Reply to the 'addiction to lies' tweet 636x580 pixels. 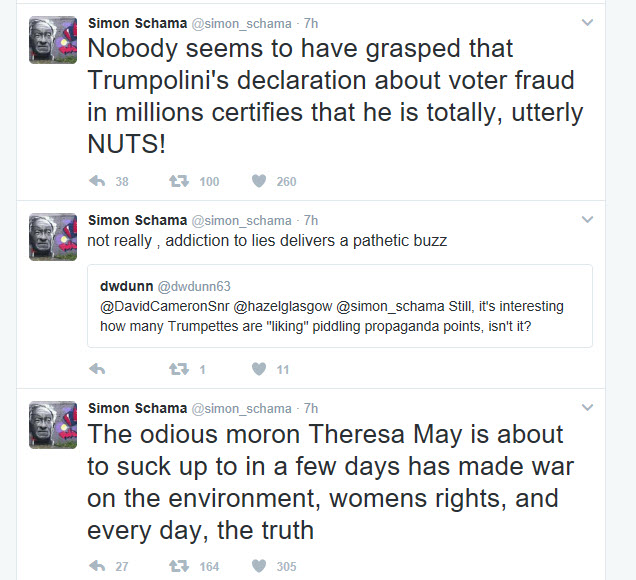(x=97, y=369)
